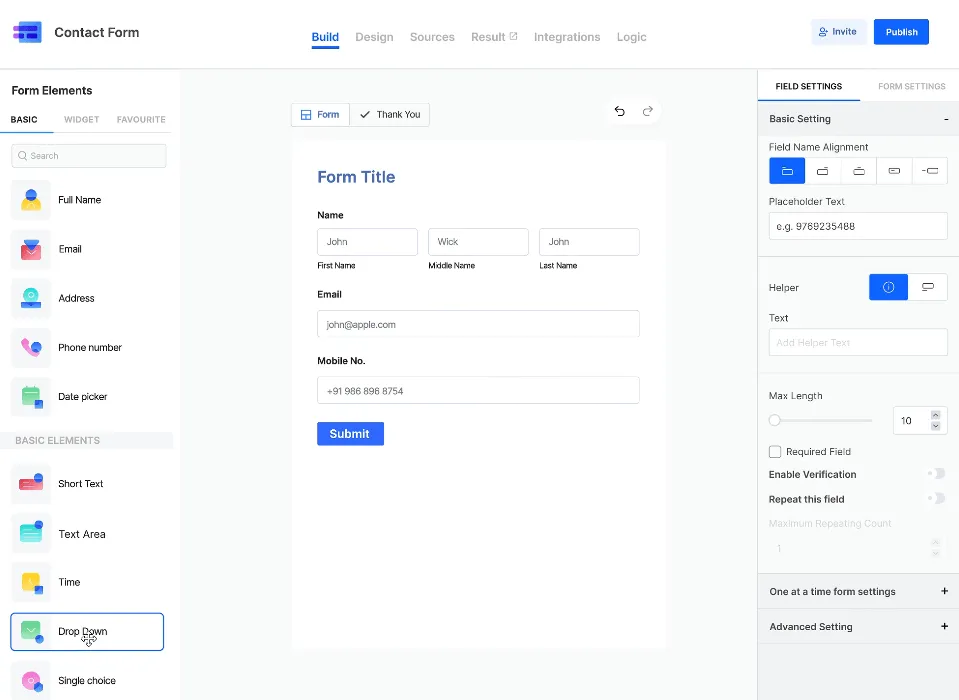Image resolution: width=959 pixels, height=700 pixels.
Task: Select the Text Area element icon
Action: 31,534
